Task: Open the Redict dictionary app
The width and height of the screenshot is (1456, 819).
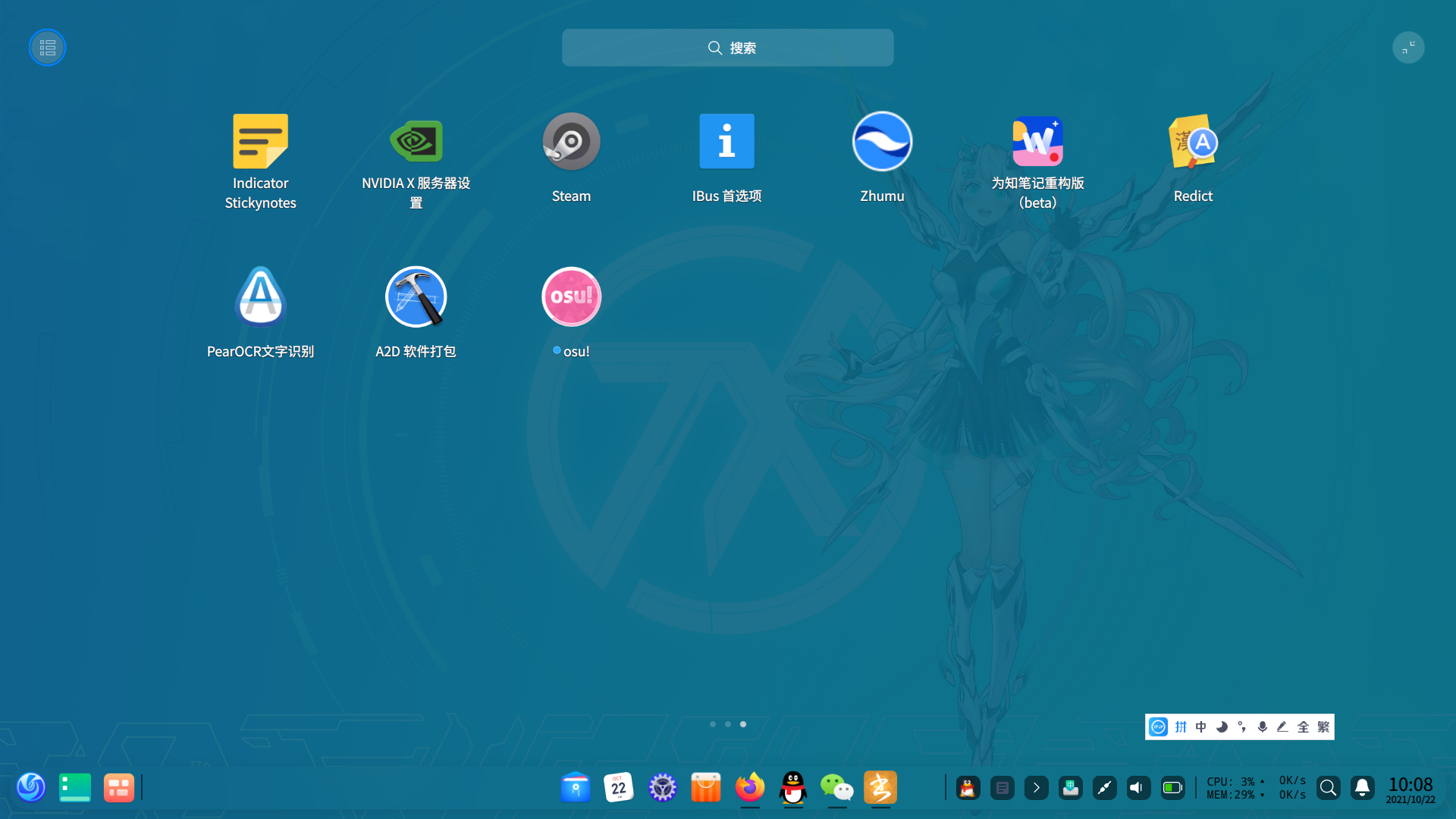Action: click(x=1193, y=142)
